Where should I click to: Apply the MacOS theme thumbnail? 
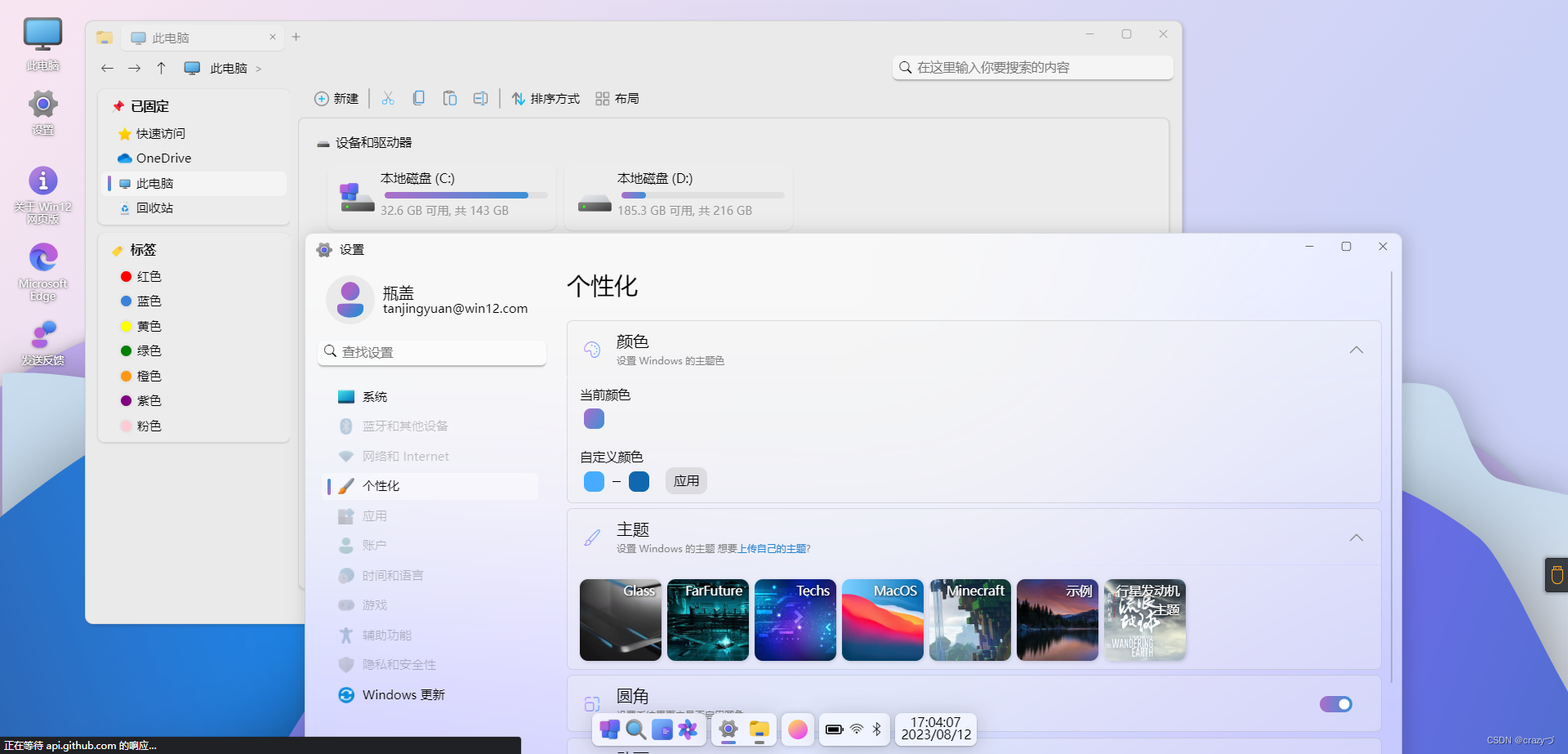click(x=883, y=620)
